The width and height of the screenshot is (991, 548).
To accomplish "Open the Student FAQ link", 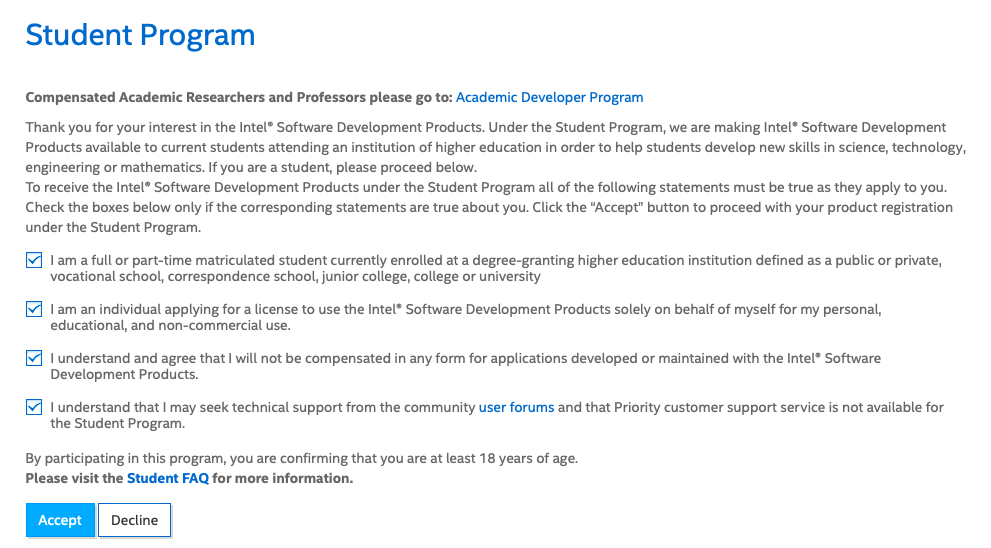I will click(x=167, y=478).
